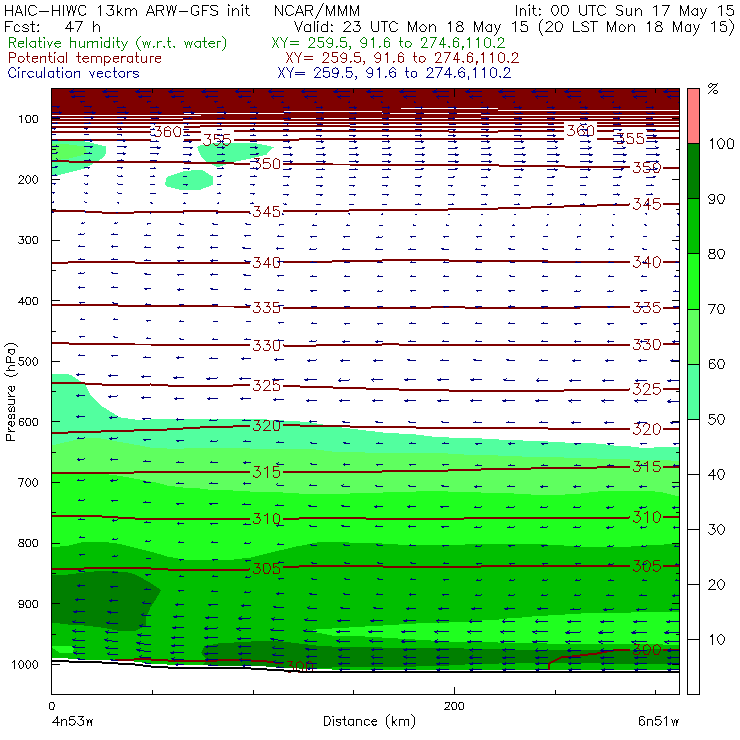Viewport: 740px width, 740px height.
Task: Click the '4n53w' start location label
Action: 73,722
